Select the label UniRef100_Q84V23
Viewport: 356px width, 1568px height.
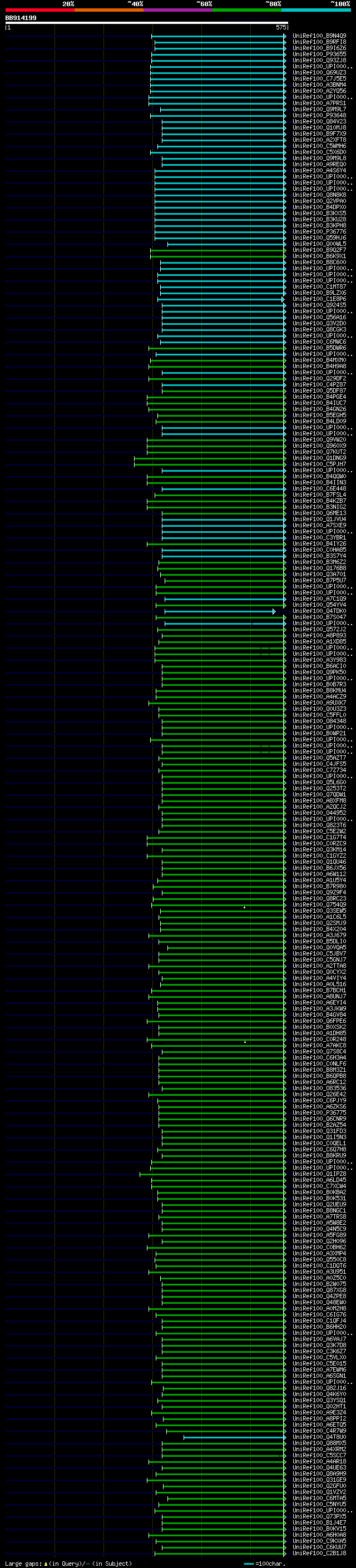point(319,121)
